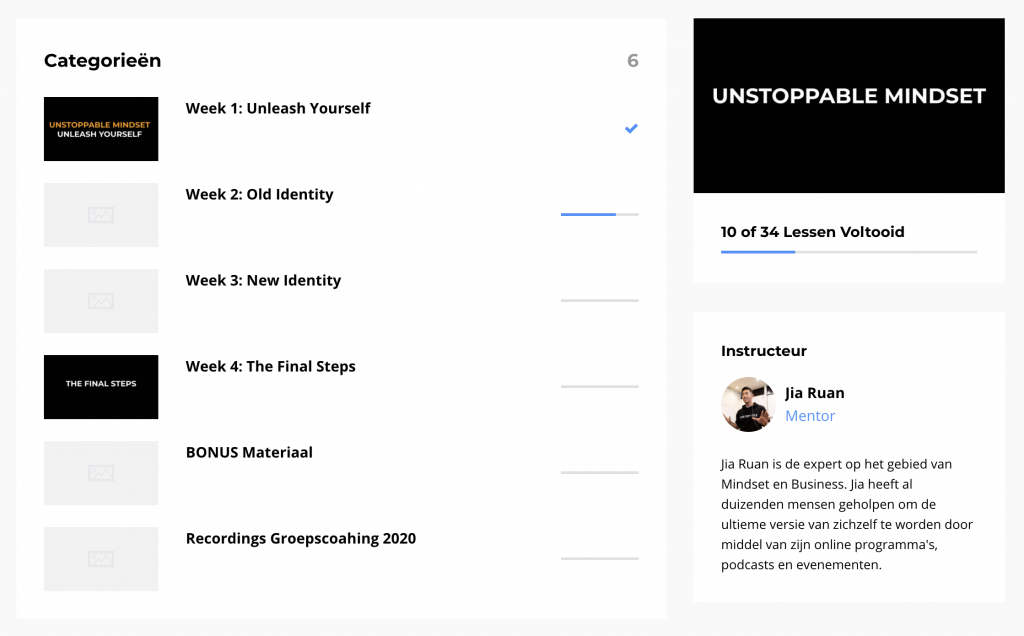The height and width of the screenshot is (636, 1024).
Task: Select the BONUS Materiaal placeholder image
Action: pyautogui.click(x=101, y=473)
